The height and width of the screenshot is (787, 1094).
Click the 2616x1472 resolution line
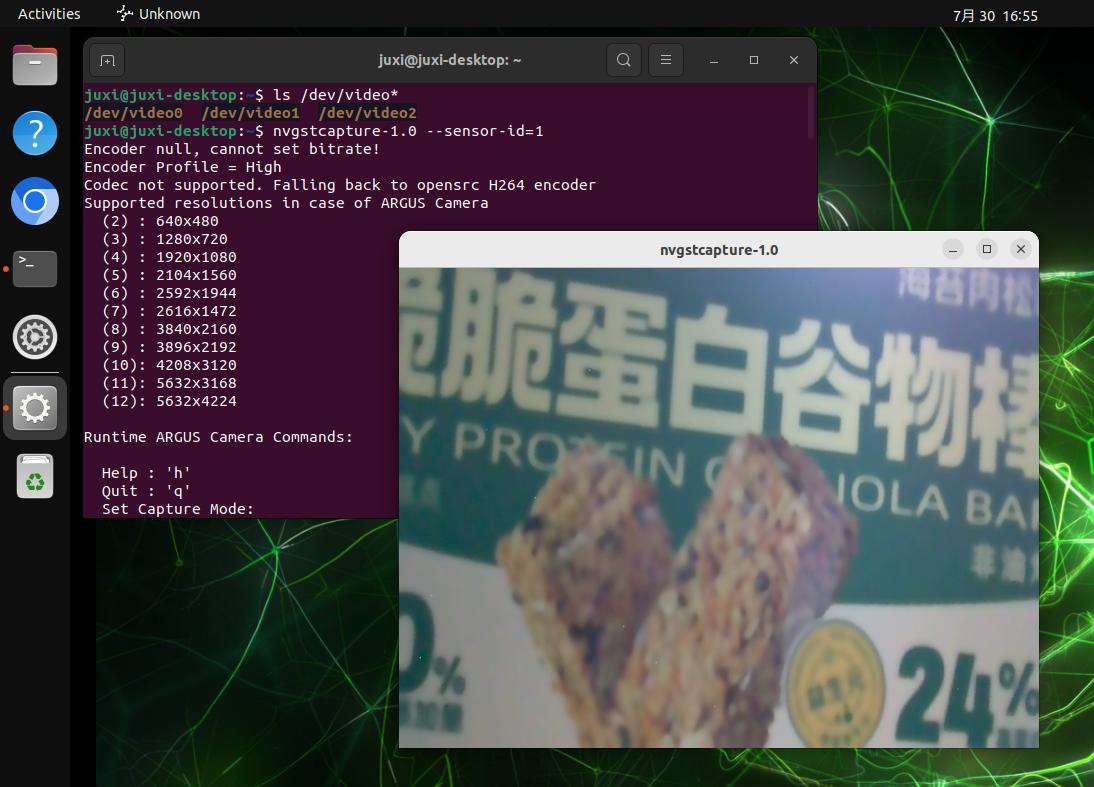coord(169,311)
